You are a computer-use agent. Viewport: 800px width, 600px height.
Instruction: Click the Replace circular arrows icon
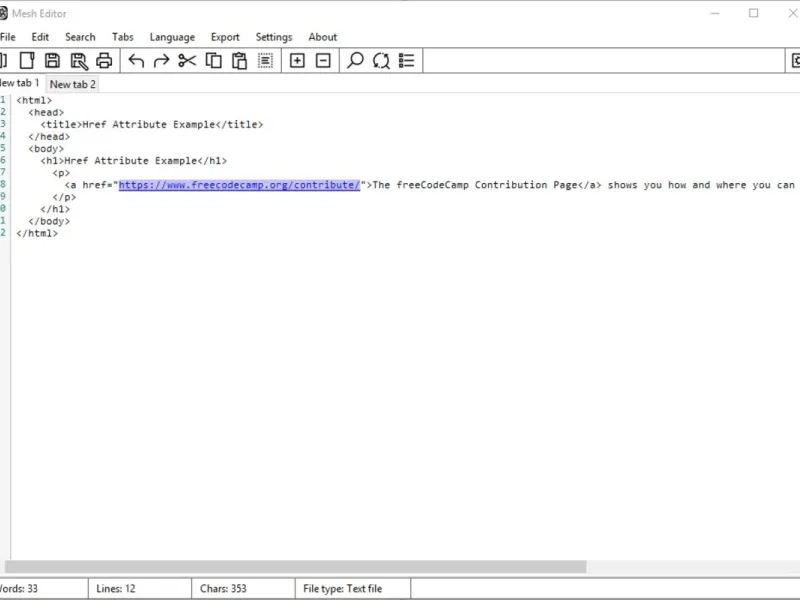click(x=381, y=61)
